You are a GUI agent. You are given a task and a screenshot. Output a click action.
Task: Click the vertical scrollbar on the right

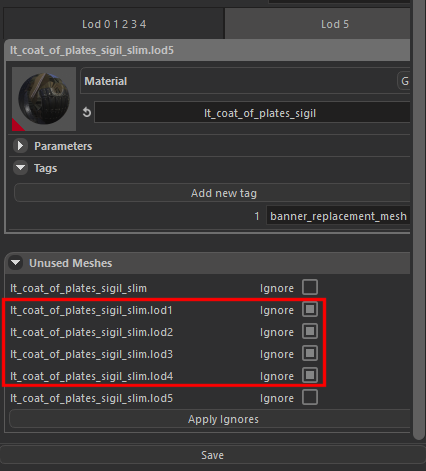coord(418,217)
